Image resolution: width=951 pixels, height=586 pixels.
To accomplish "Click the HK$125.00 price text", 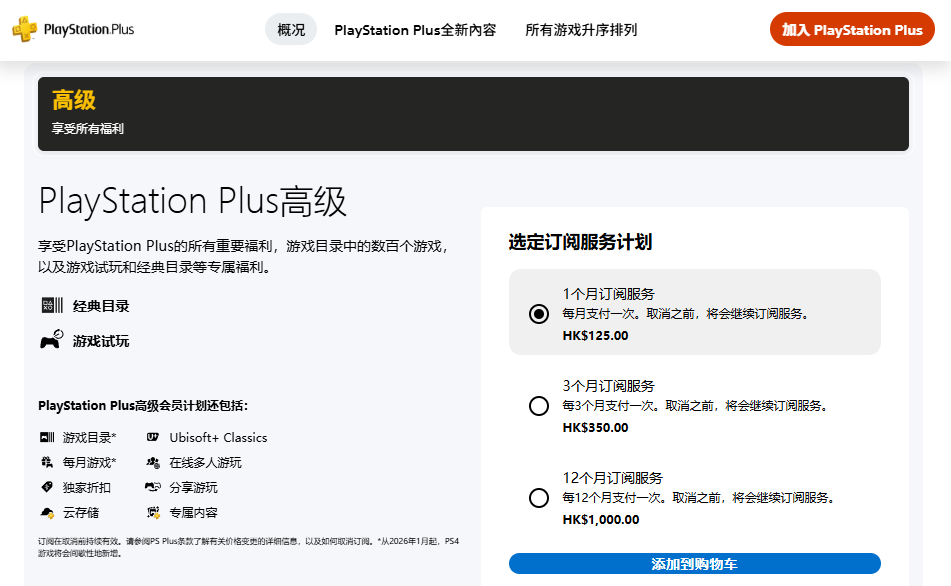I will point(596,335).
